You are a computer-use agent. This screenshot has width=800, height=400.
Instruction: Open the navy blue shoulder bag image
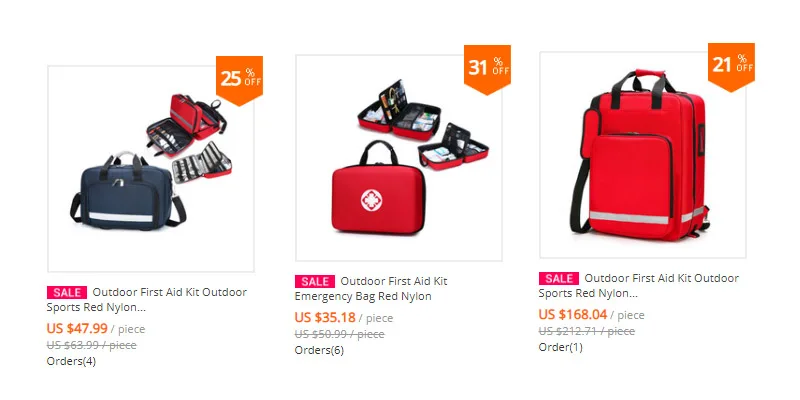point(151,168)
